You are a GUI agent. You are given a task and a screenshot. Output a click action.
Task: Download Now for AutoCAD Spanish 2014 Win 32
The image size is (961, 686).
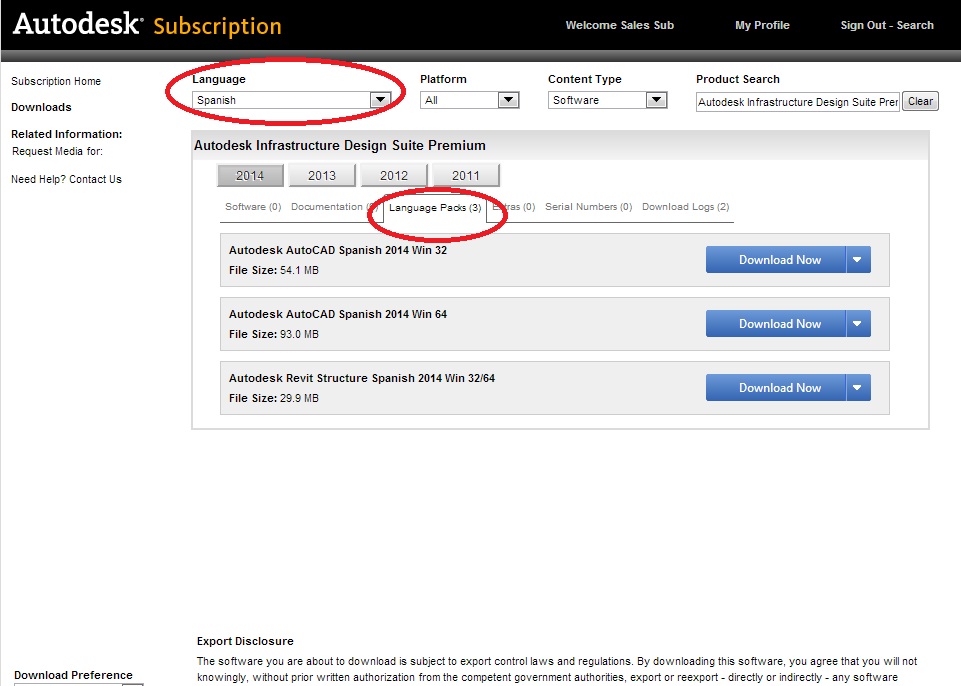point(776,260)
